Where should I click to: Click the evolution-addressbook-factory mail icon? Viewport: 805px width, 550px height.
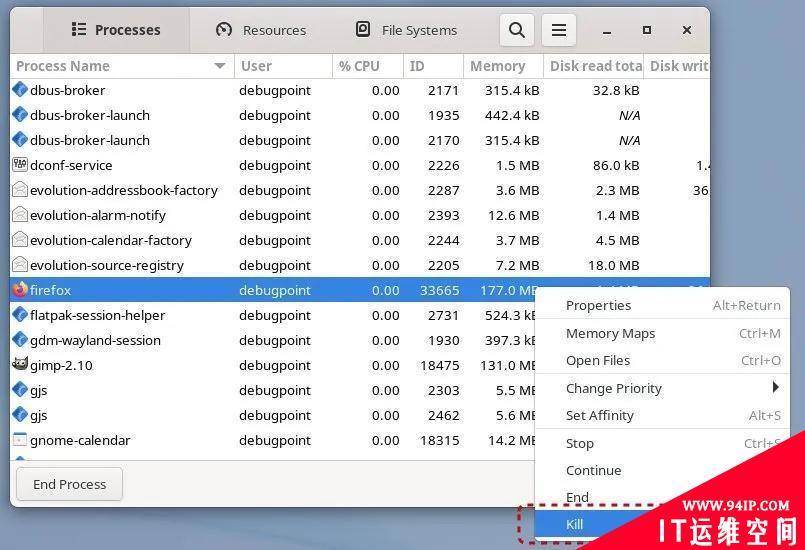coord(20,189)
